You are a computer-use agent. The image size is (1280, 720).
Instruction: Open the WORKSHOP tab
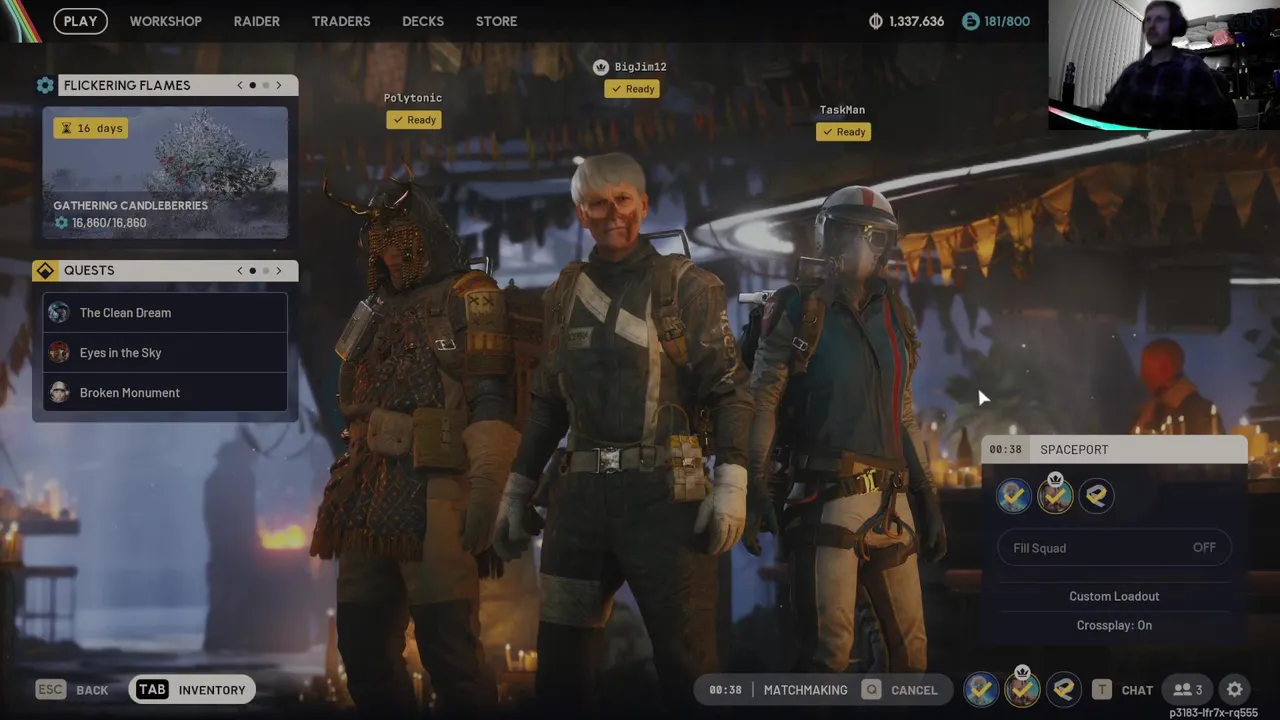[165, 21]
